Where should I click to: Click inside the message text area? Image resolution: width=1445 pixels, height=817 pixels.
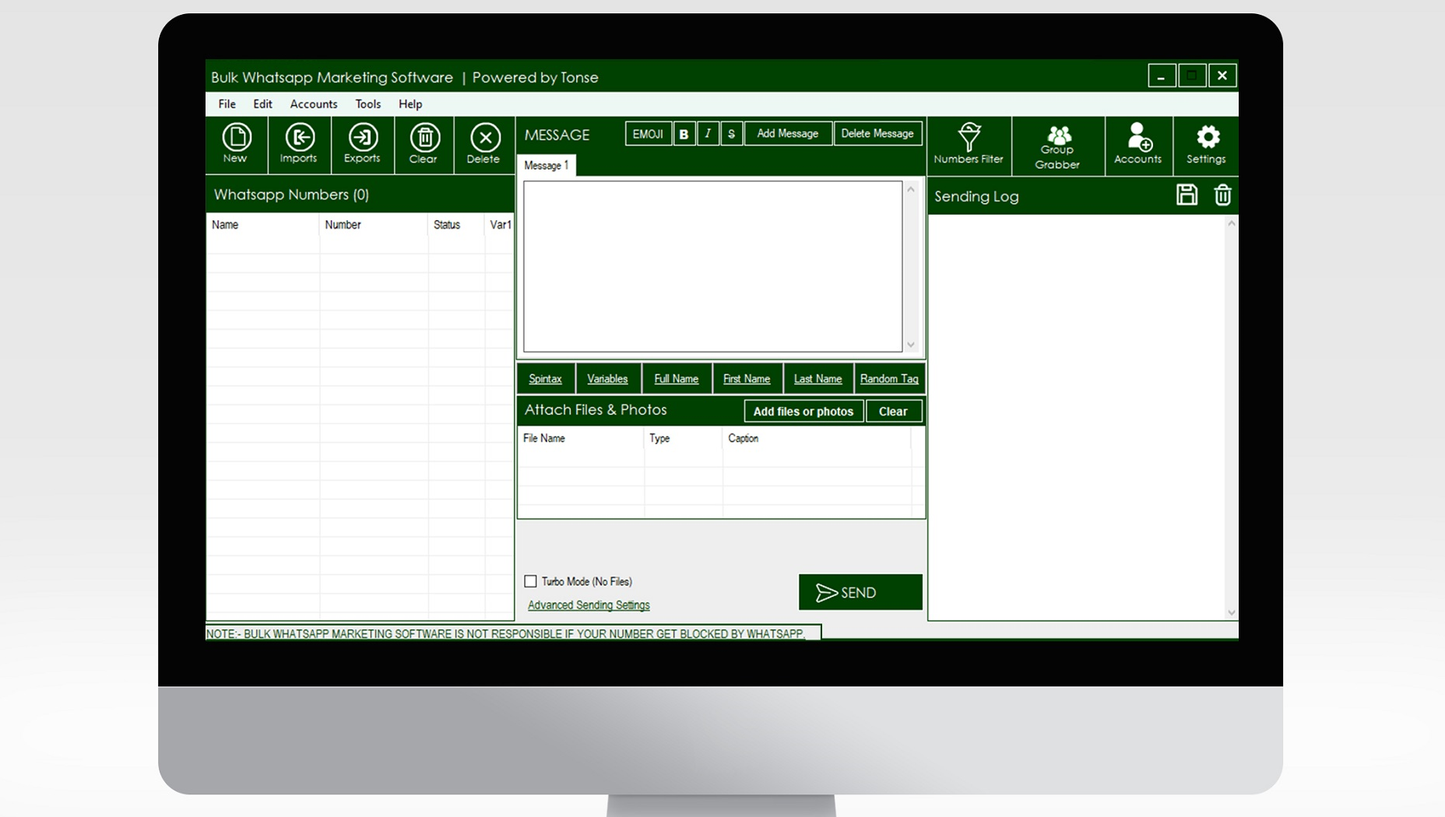point(712,266)
